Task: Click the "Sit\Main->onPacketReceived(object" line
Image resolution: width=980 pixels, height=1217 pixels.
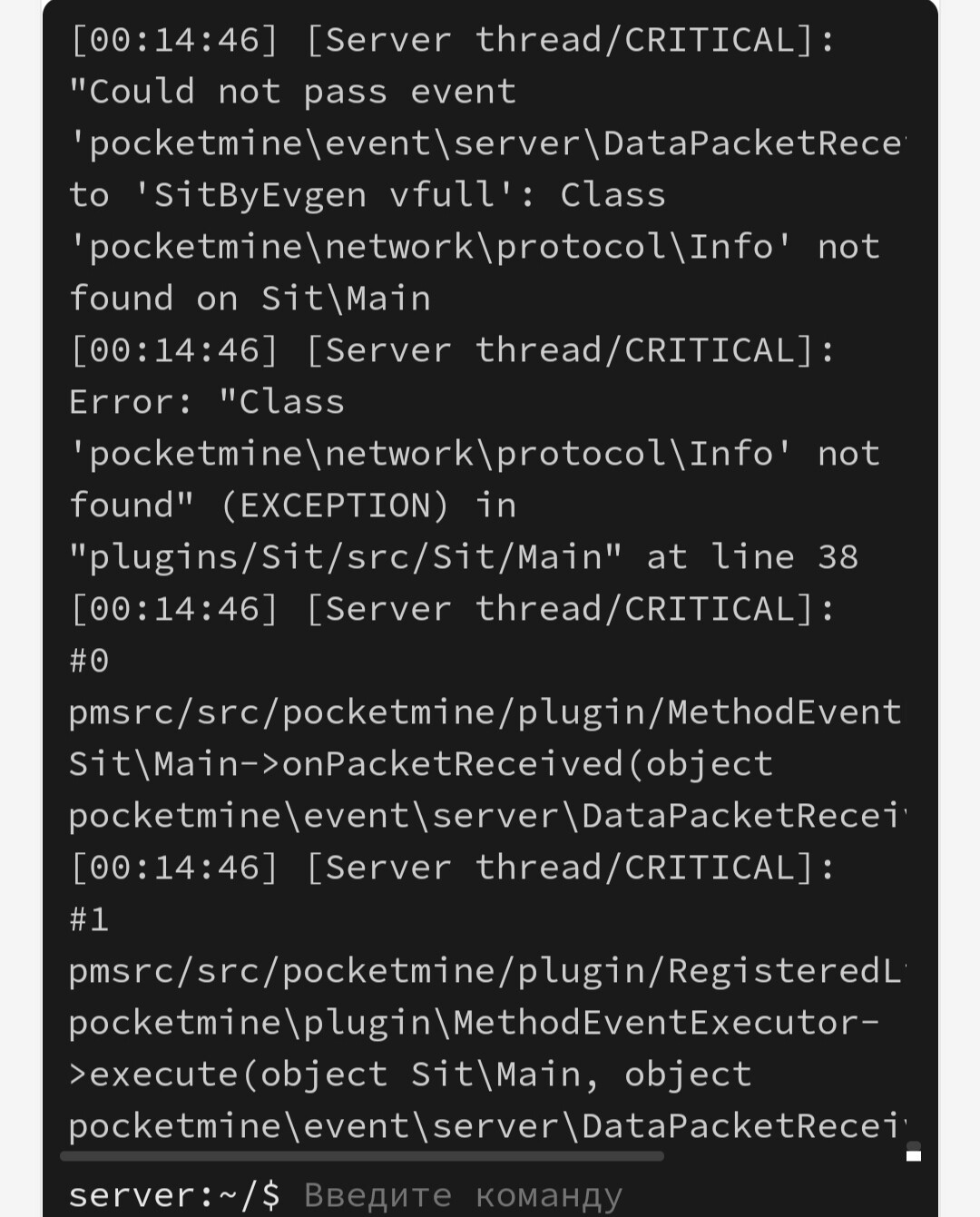Action: 421,764
